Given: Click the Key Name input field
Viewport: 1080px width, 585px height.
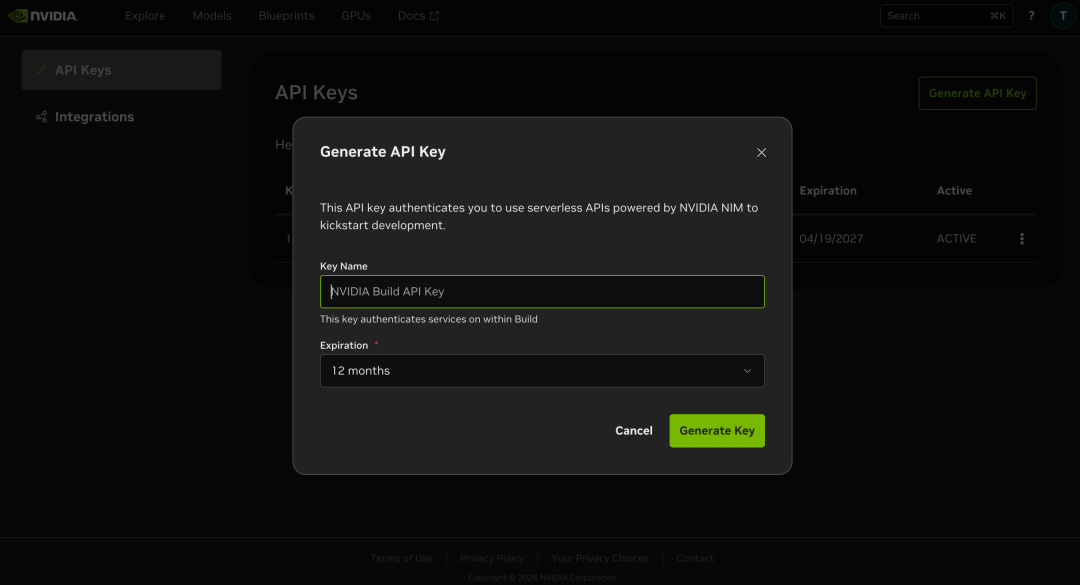Looking at the screenshot, I should point(541,291).
